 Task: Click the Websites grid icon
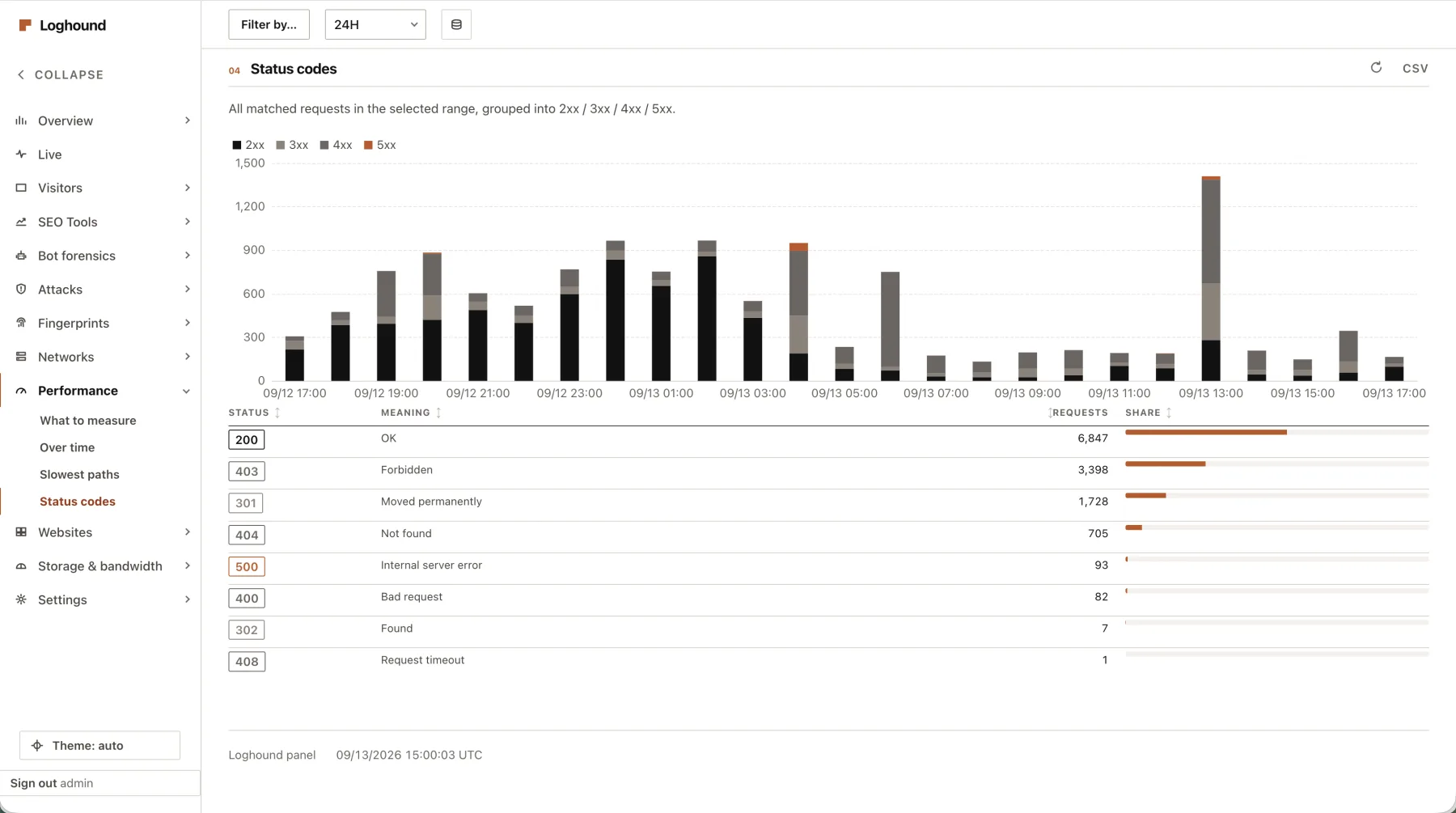coord(21,532)
